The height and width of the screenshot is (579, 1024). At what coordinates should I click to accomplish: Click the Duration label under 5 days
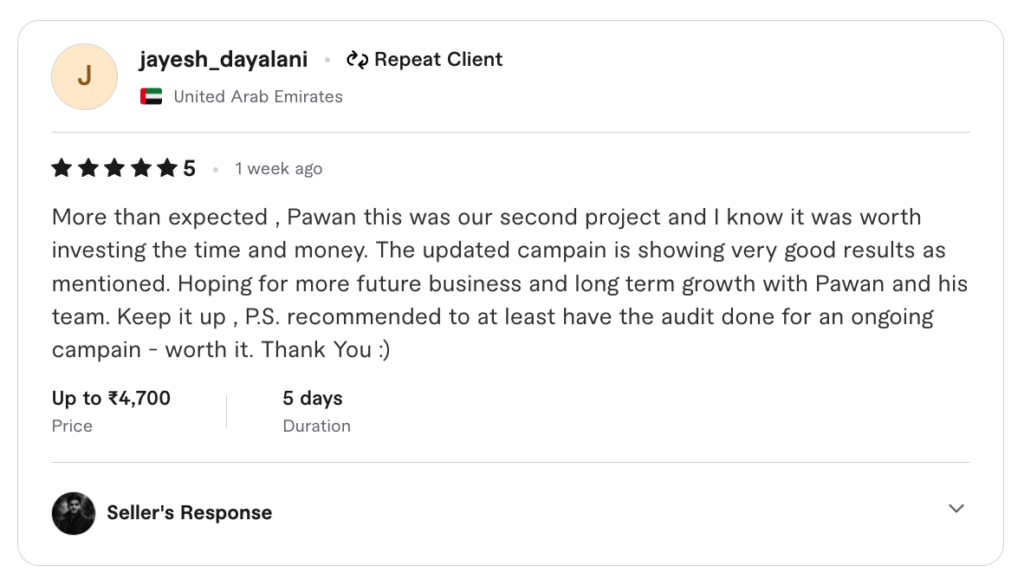pos(316,426)
